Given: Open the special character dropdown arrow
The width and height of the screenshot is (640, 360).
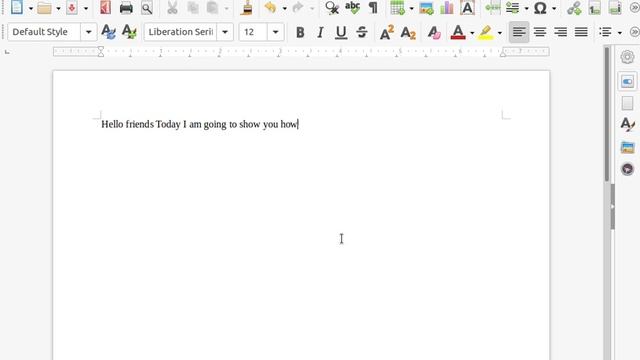Looking at the screenshot, I should (x=554, y=8).
